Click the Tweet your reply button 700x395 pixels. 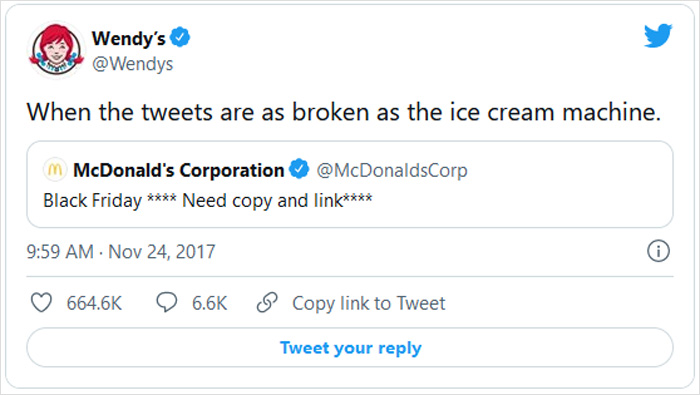pos(350,347)
